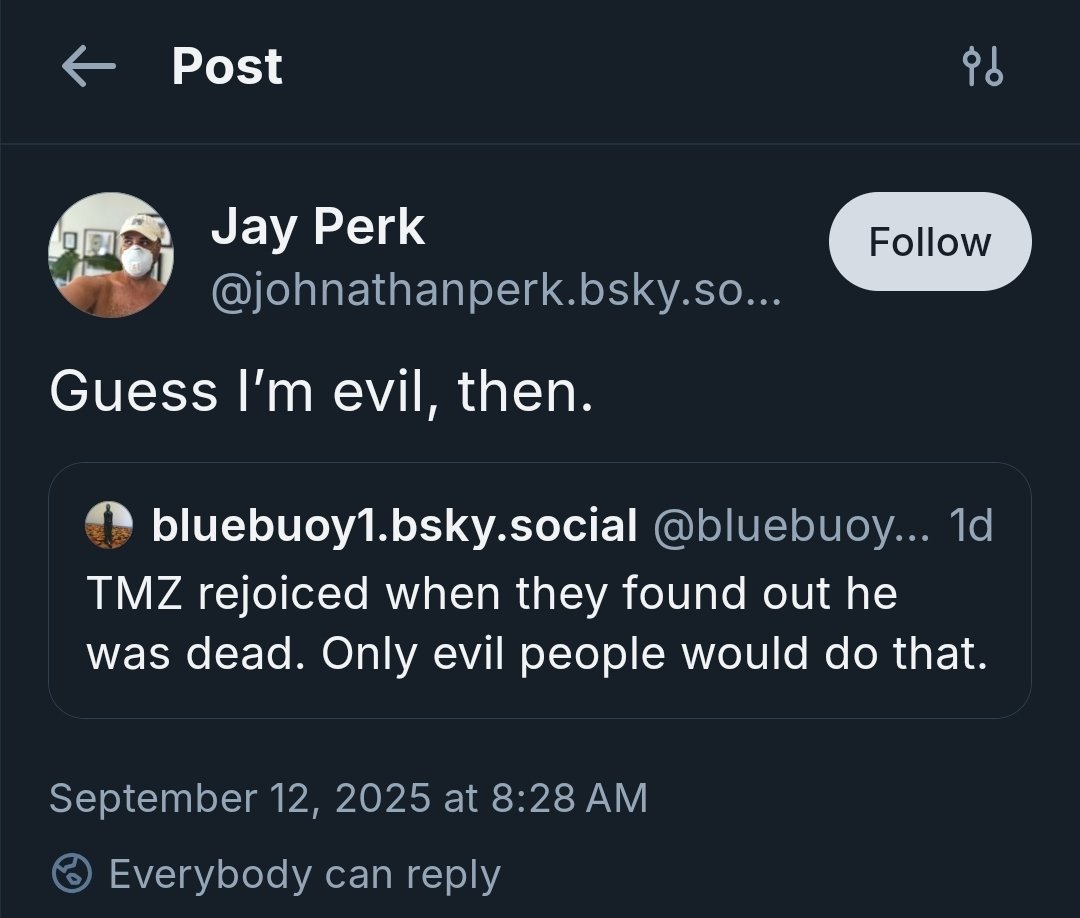1080x918 pixels.
Task: Follow Jay Perk
Action: (929, 242)
